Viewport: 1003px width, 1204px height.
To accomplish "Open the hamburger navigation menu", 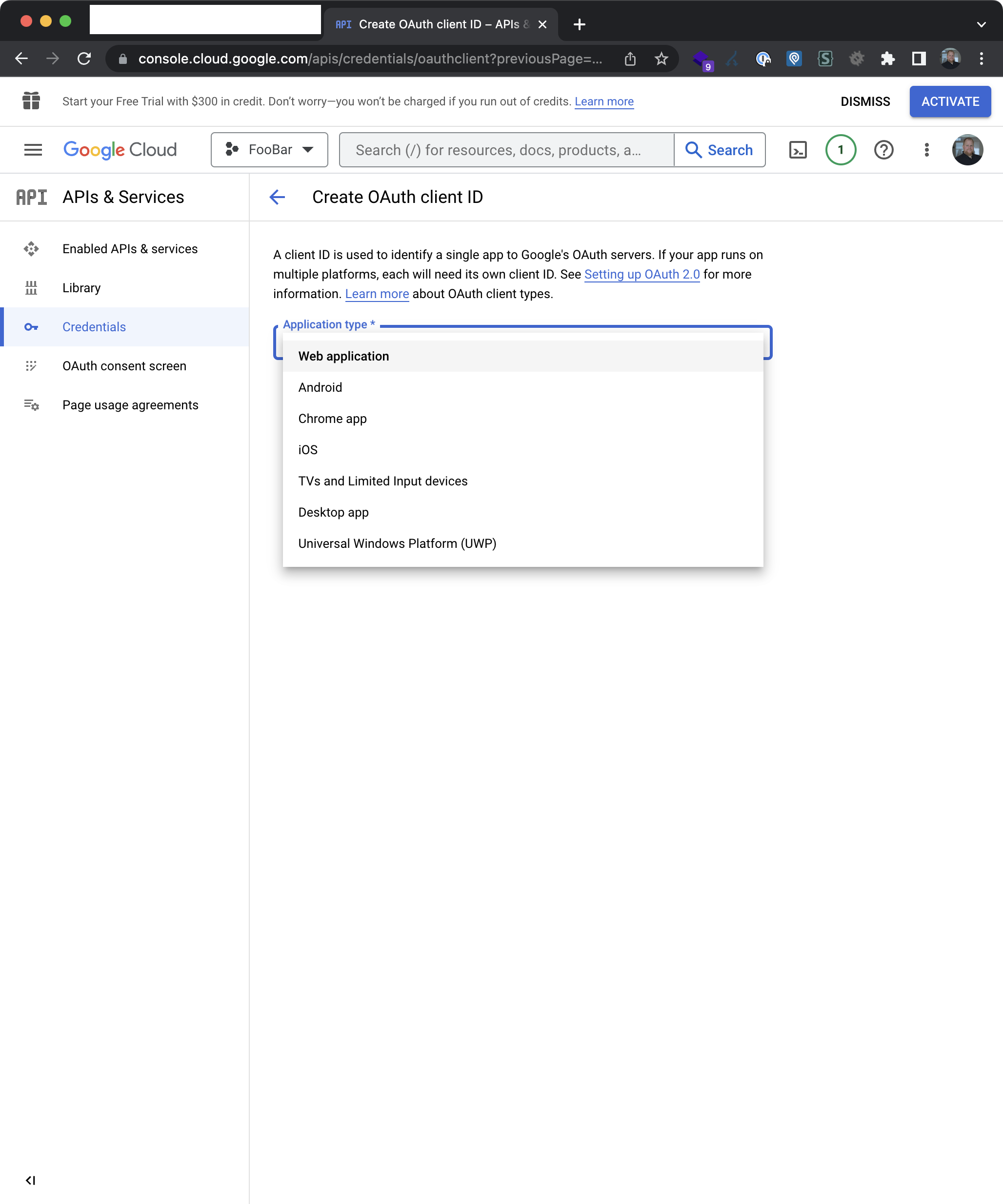I will [x=33, y=150].
